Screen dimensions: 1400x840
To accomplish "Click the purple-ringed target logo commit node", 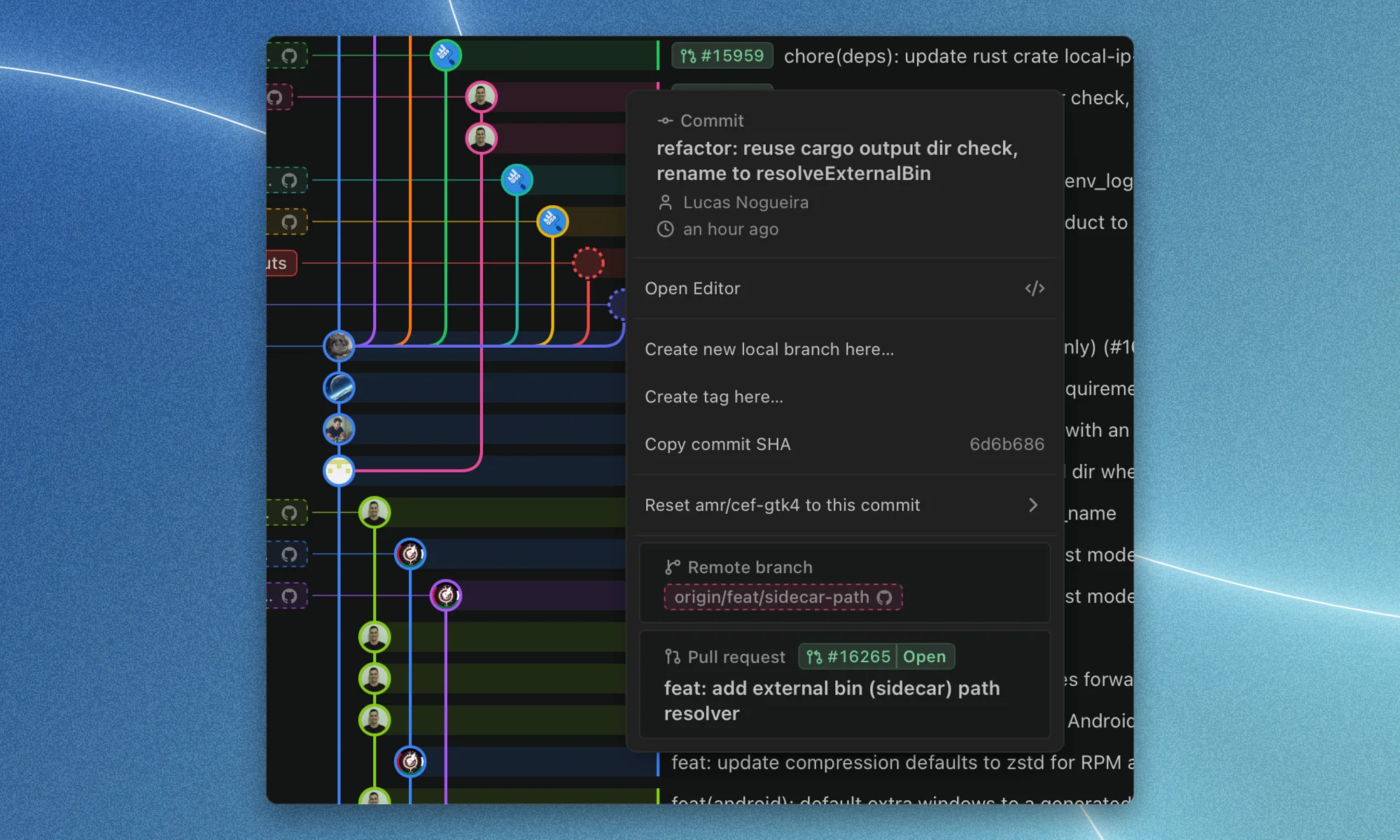I will (445, 596).
